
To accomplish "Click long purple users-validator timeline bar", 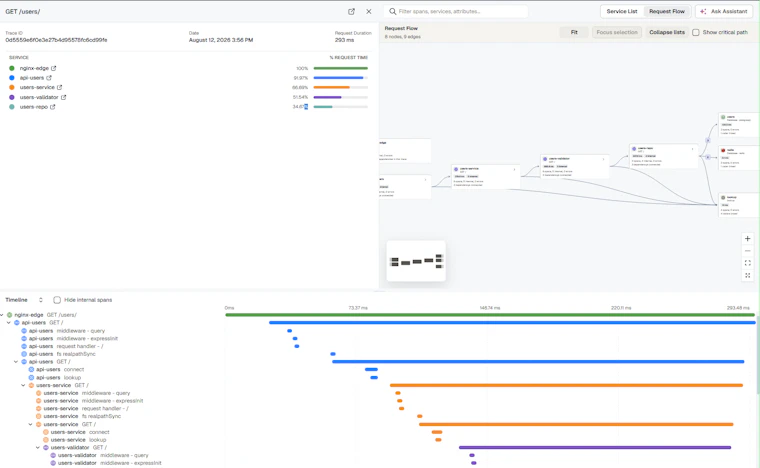I will tap(595, 448).
